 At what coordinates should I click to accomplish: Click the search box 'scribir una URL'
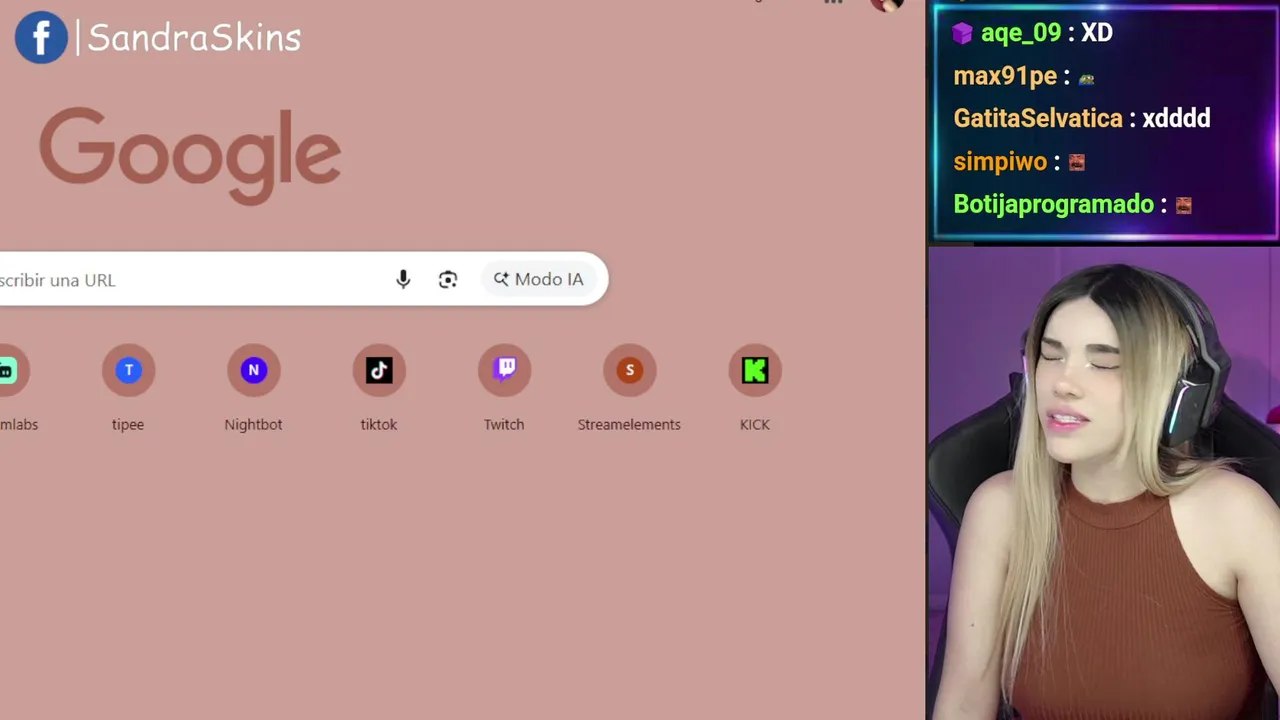304,279
